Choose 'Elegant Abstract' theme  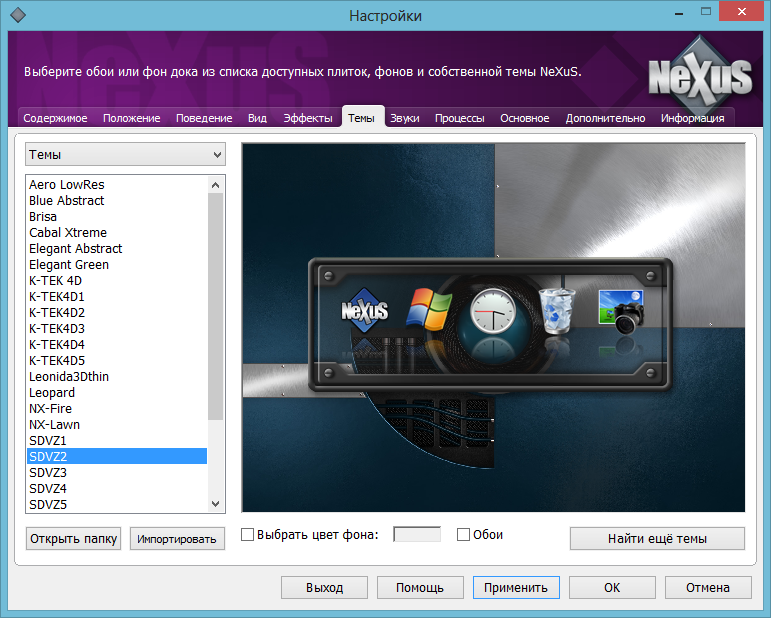(117, 248)
